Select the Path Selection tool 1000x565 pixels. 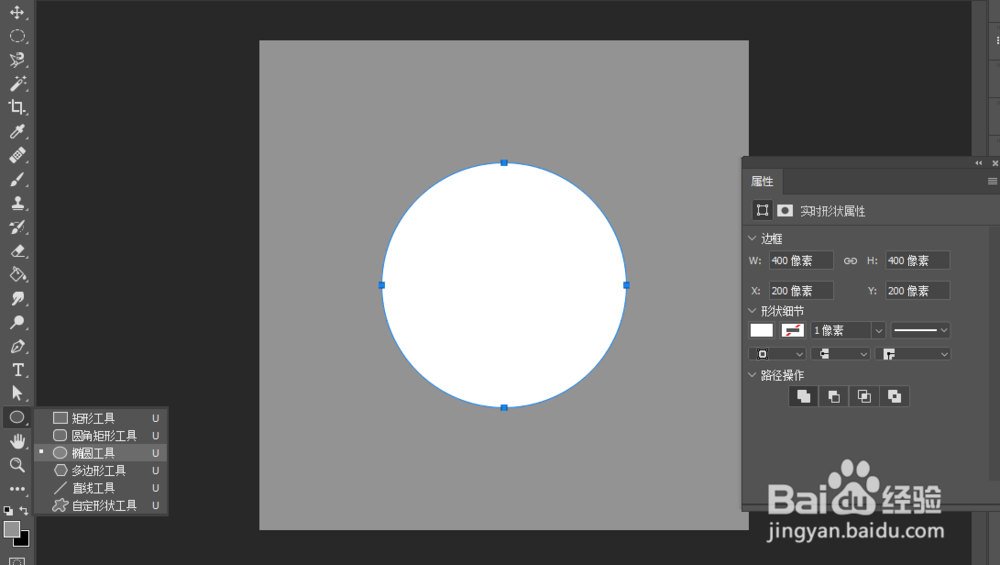[17, 393]
